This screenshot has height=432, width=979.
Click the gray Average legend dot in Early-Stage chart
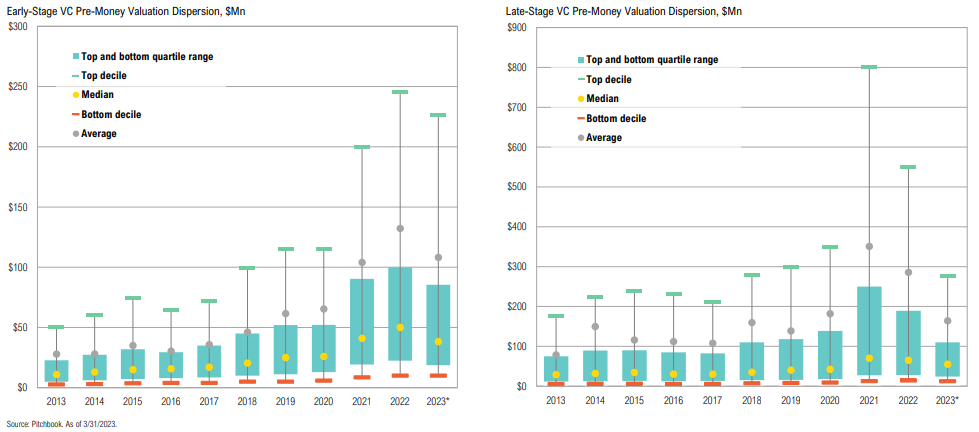coord(76,133)
